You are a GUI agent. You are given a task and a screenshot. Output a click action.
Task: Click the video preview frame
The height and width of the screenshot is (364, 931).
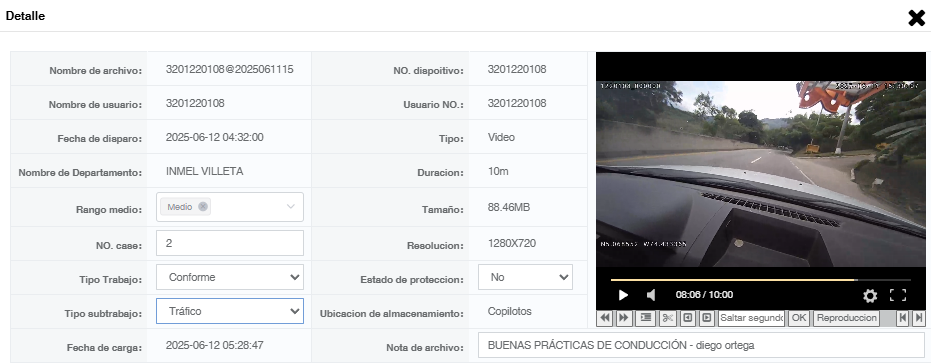[761, 173]
